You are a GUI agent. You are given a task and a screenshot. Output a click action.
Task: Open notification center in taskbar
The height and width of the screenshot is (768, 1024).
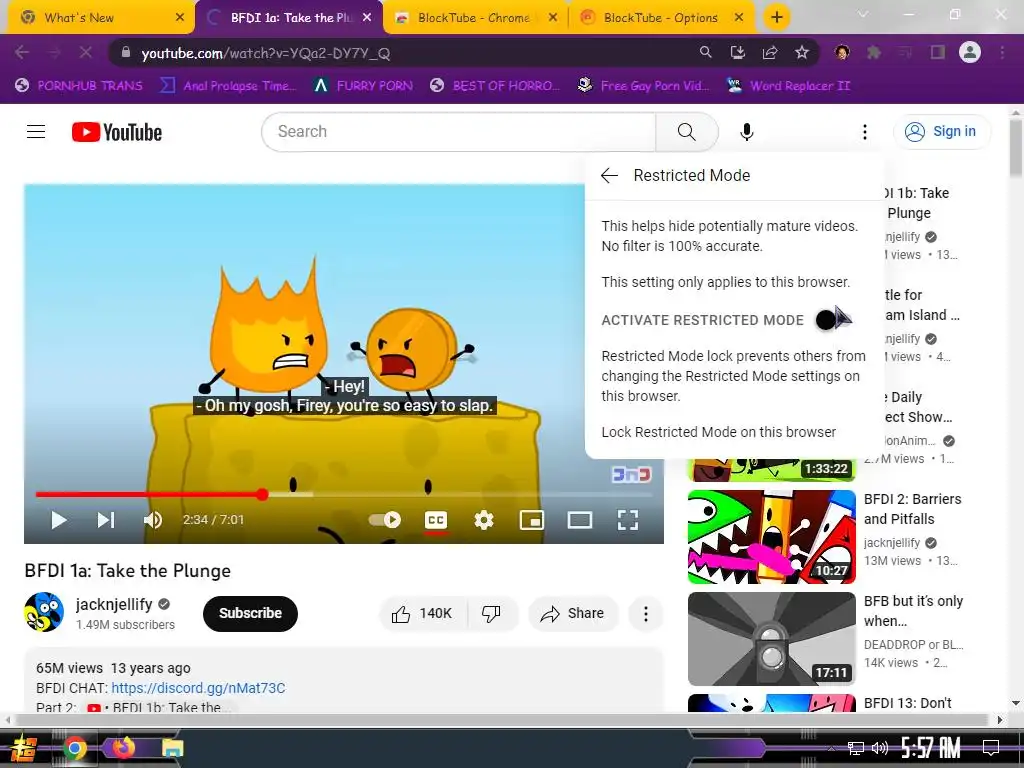991,748
